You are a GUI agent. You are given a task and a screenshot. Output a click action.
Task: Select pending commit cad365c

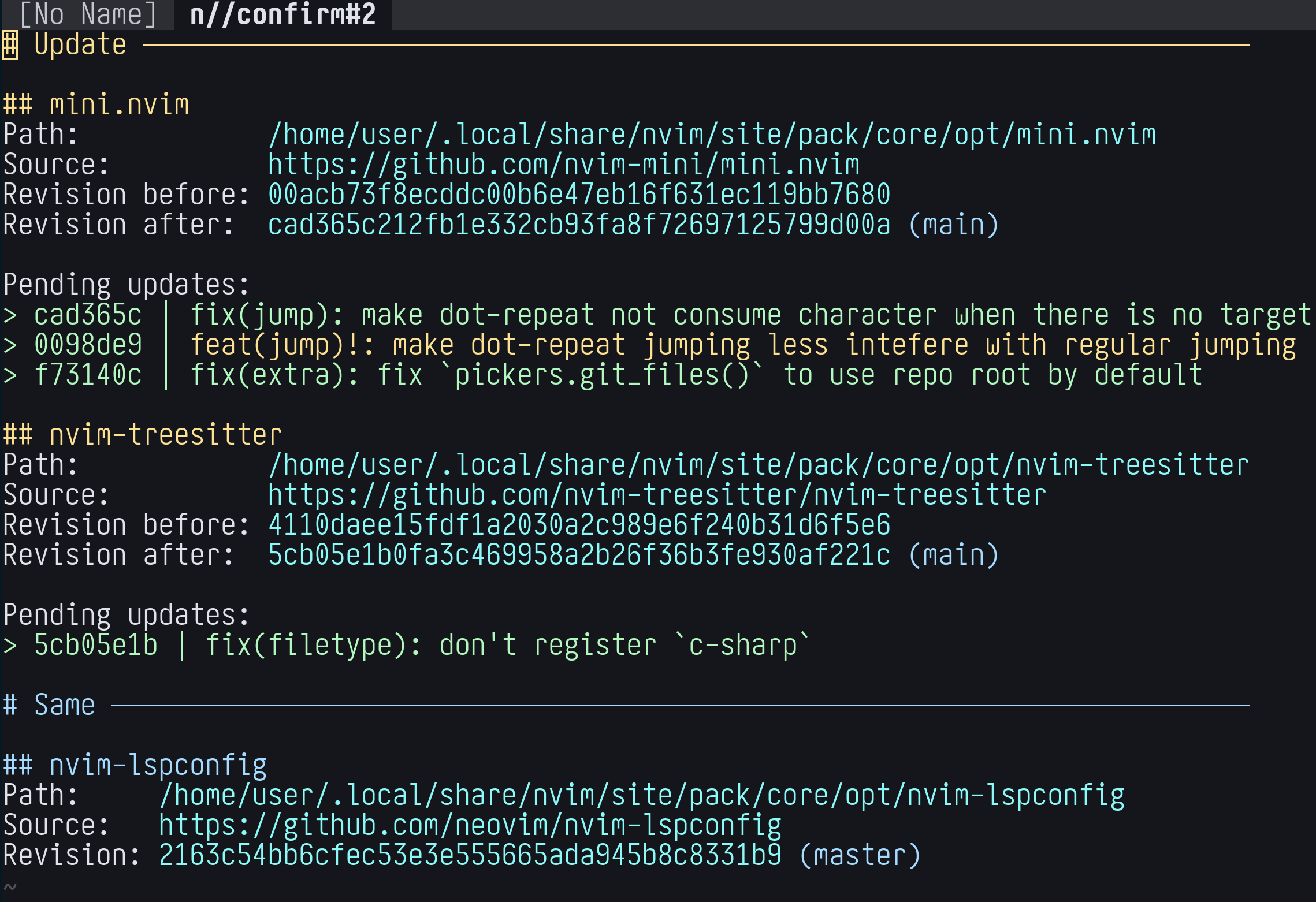(88, 315)
